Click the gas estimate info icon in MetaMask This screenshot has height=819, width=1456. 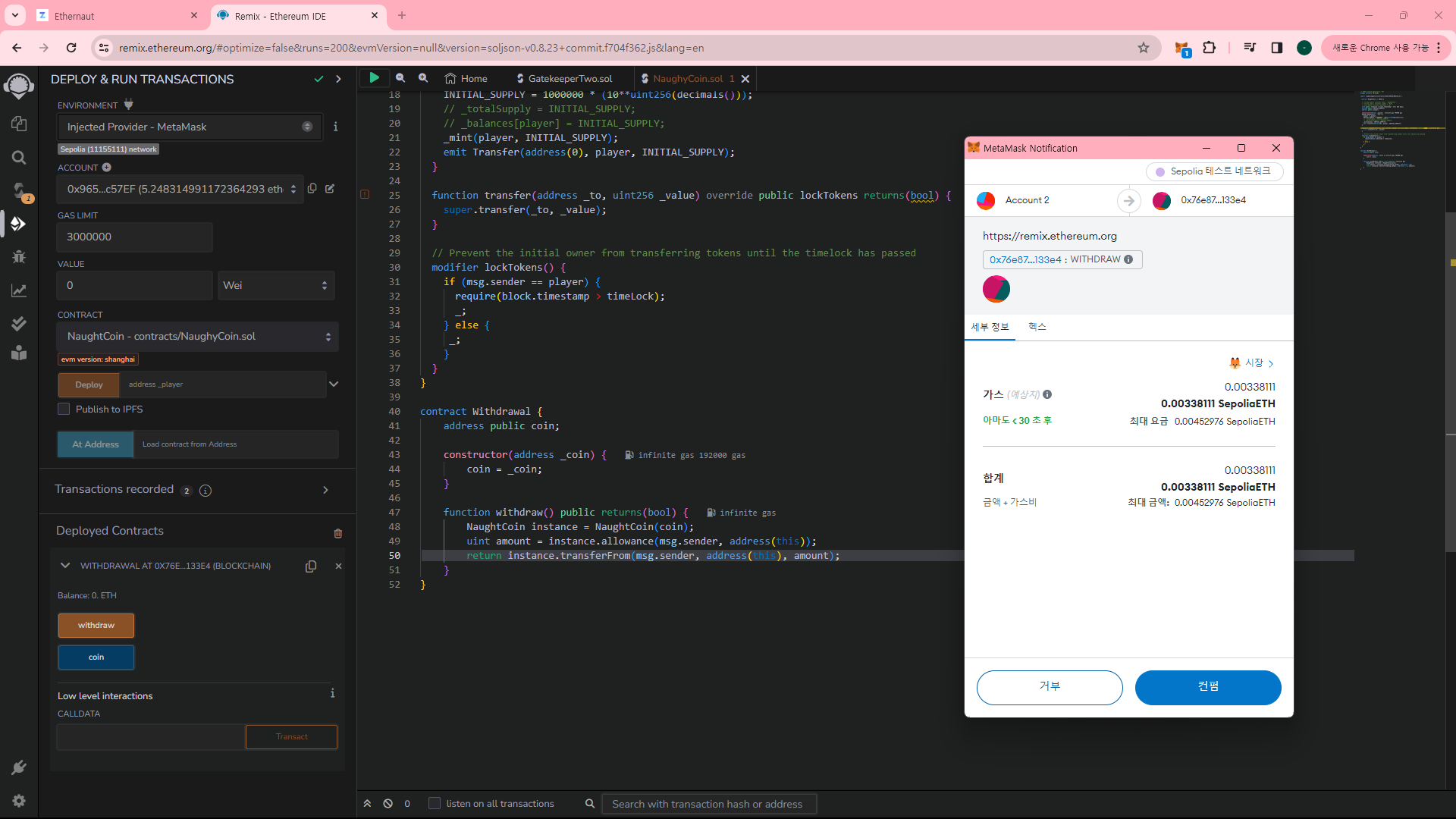[1047, 394]
